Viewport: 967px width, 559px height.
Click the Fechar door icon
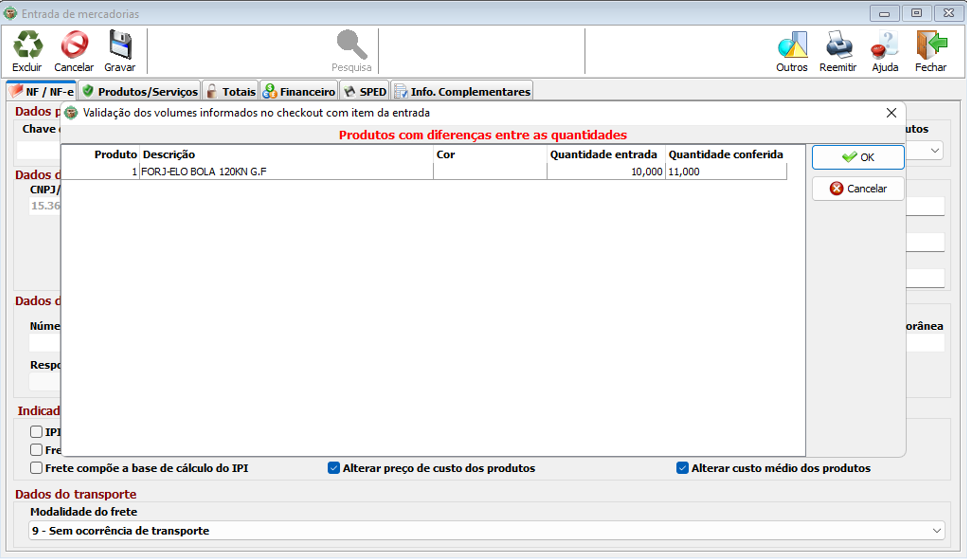[x=930, y=46]
